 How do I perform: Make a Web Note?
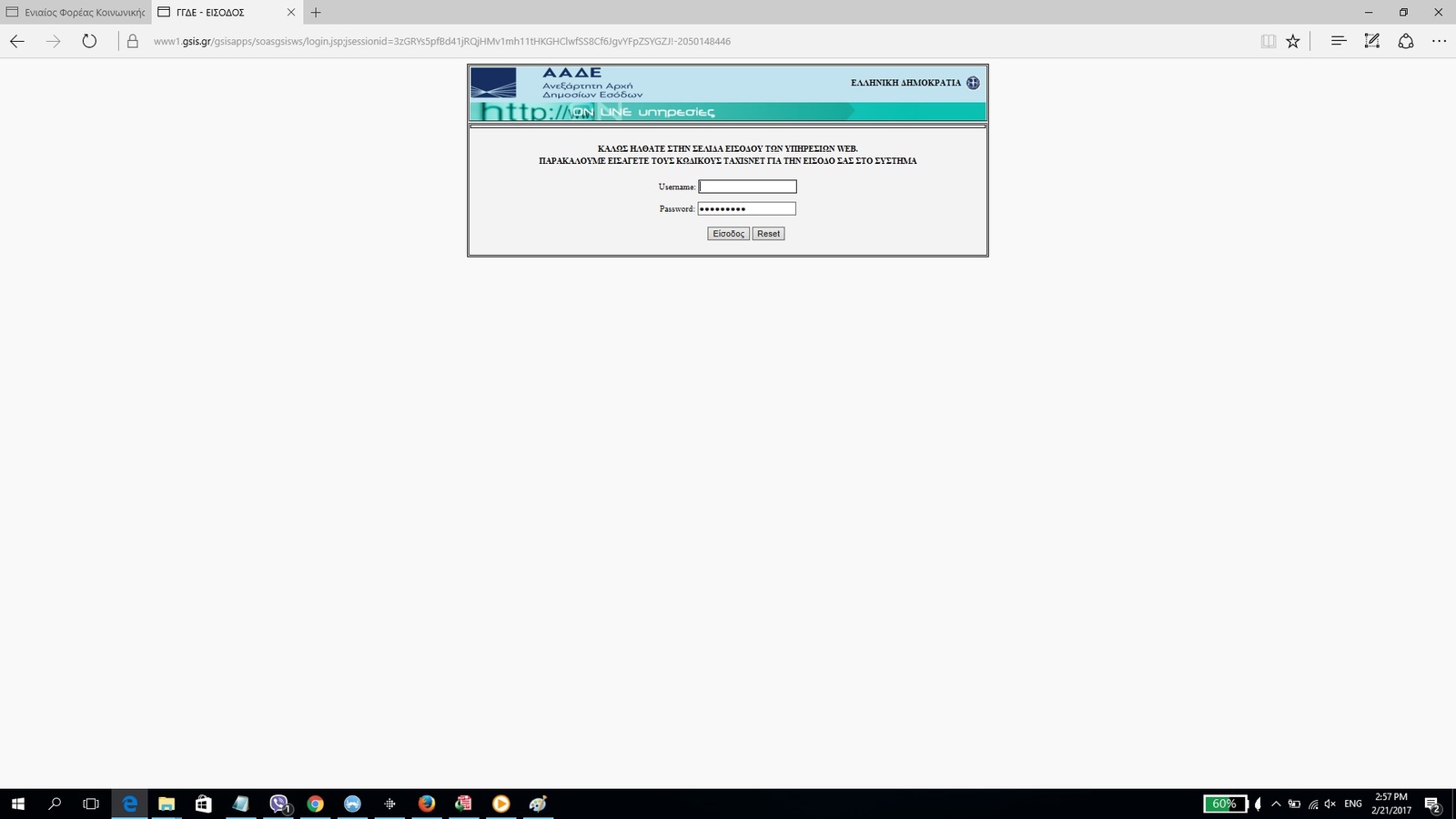pyautogui.click(x=1371, y=41)
